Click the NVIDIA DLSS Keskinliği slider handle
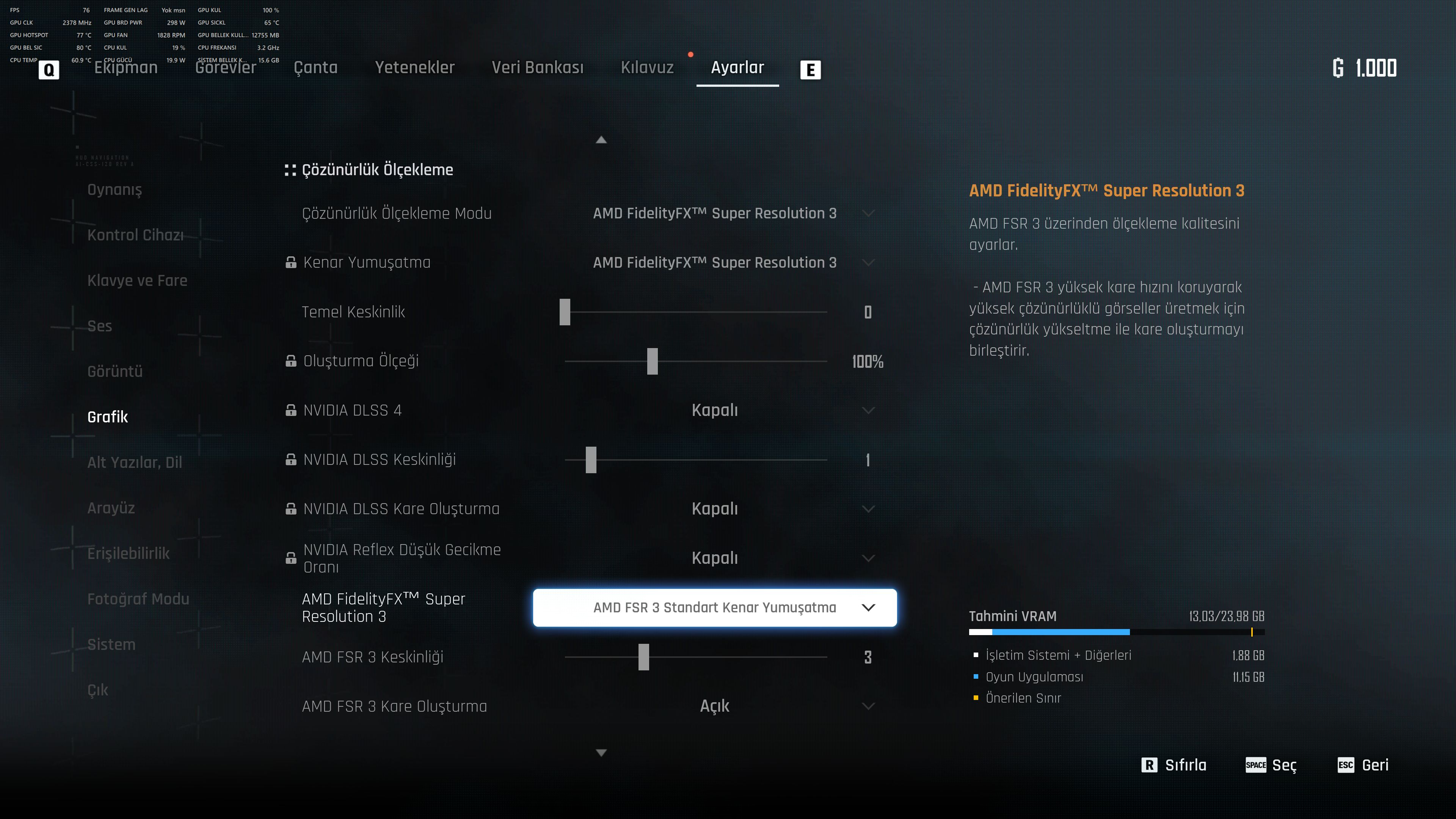 591,460
